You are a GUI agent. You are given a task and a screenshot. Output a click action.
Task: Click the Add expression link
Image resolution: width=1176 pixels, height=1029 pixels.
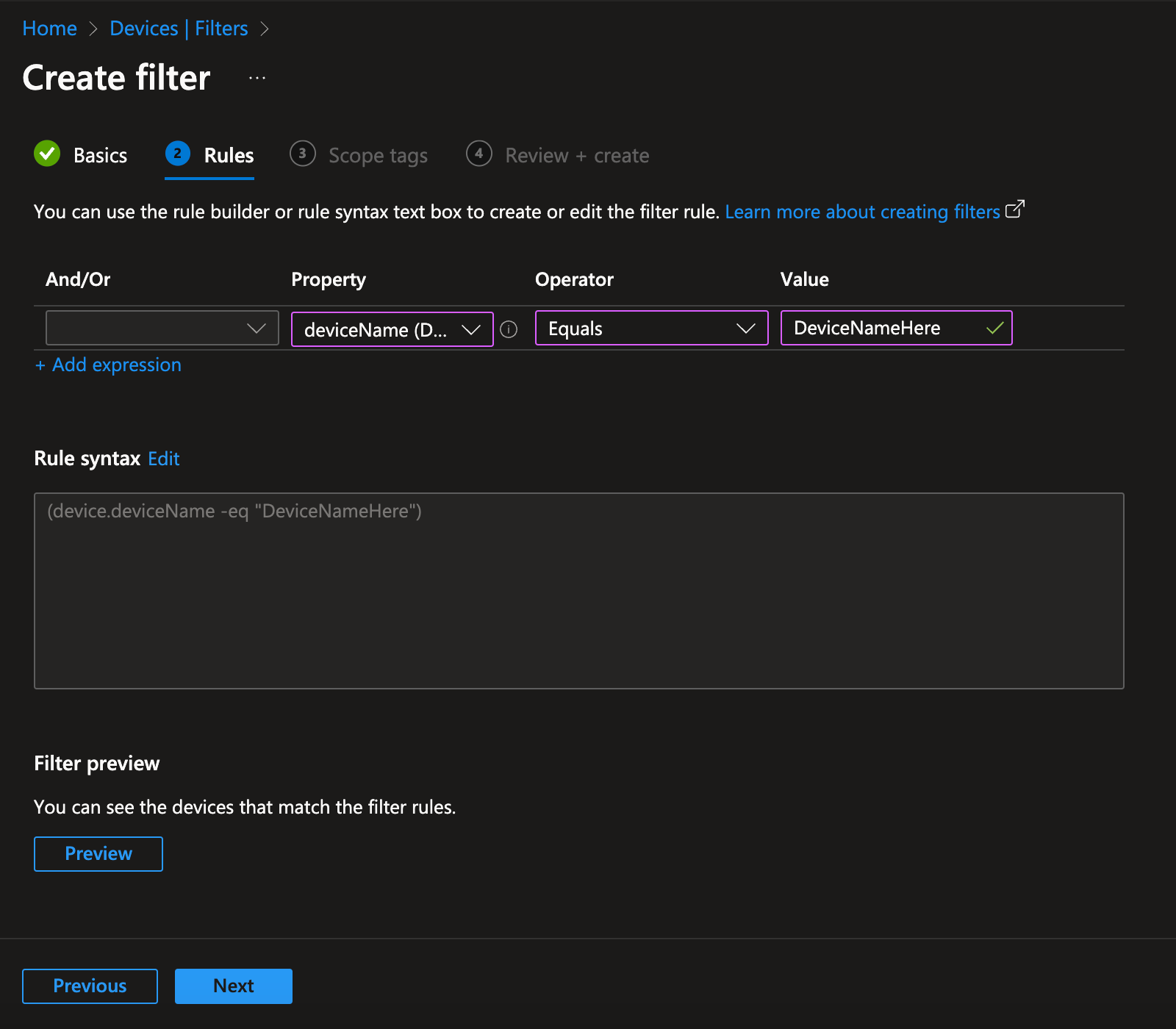[x=107, y=365]
